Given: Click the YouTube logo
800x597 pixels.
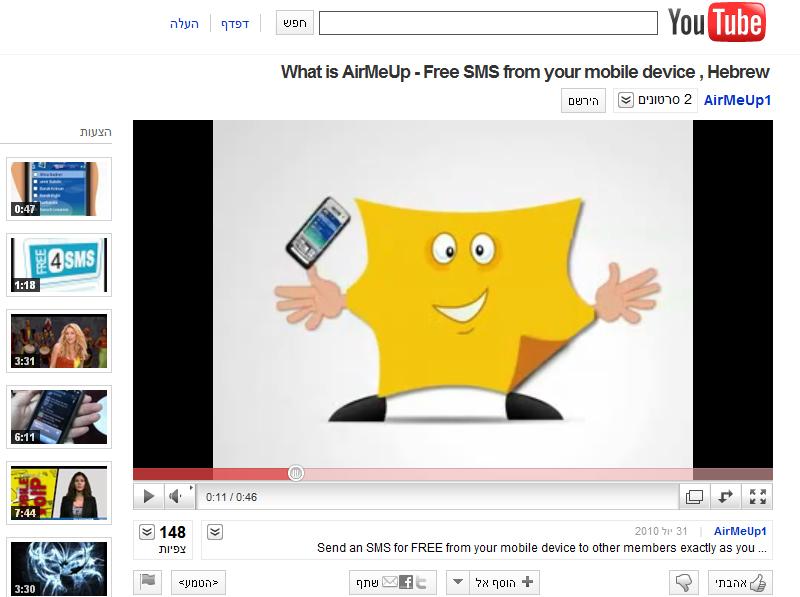Looking at the screenshot, I should [x=717, y=22].
